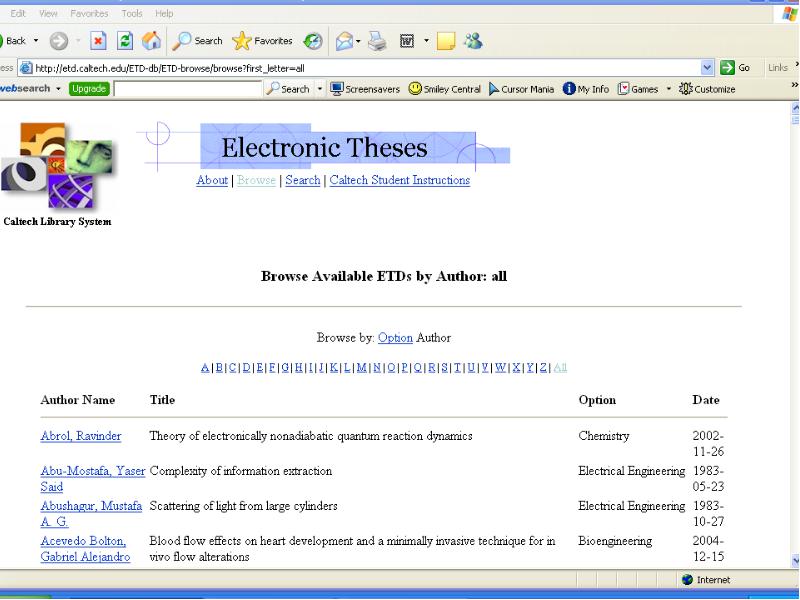Click the 'Bioengineering' option cell
This screenshot has height=600, width=800.
pyautogui.click(x=615, y=541)
